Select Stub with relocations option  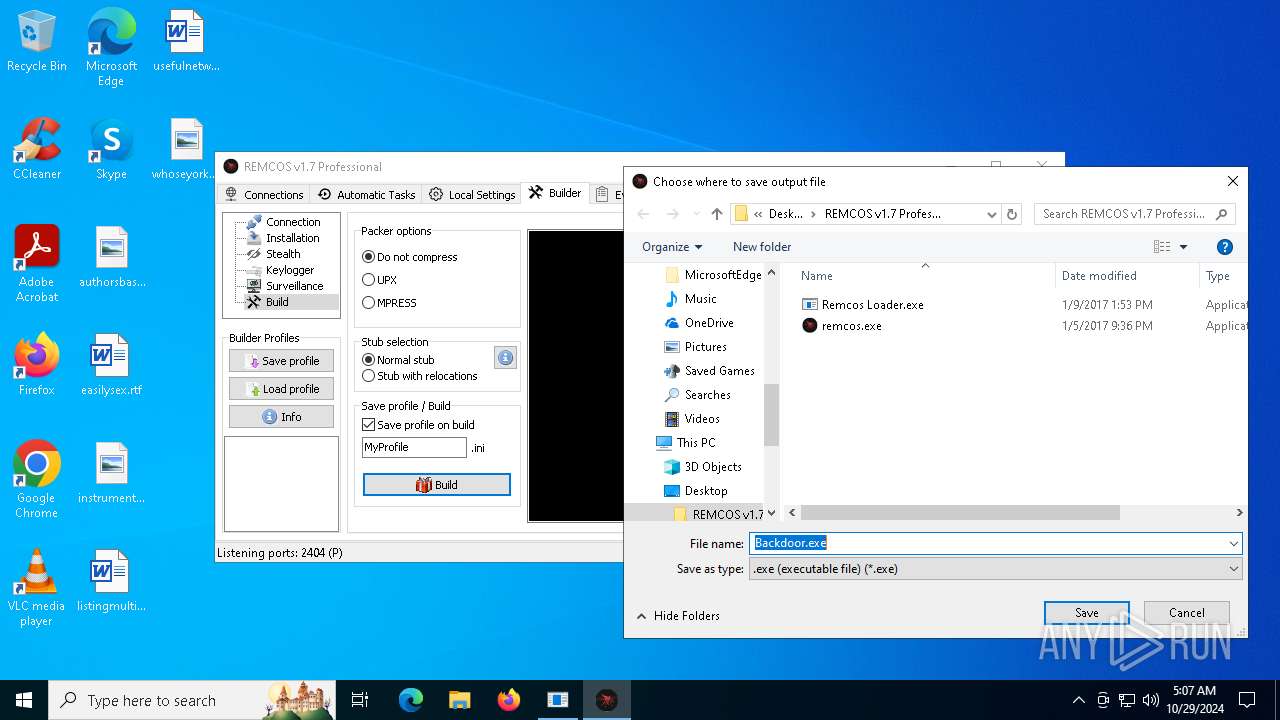(420, 376)
